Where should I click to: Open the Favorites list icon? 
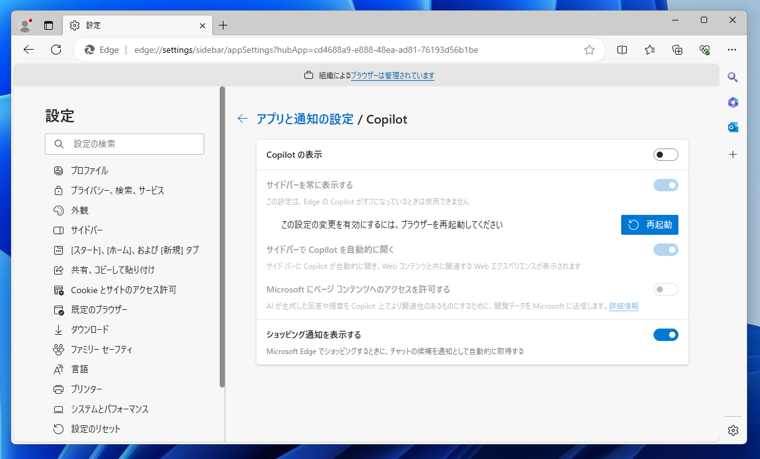(x=649, y=49)
